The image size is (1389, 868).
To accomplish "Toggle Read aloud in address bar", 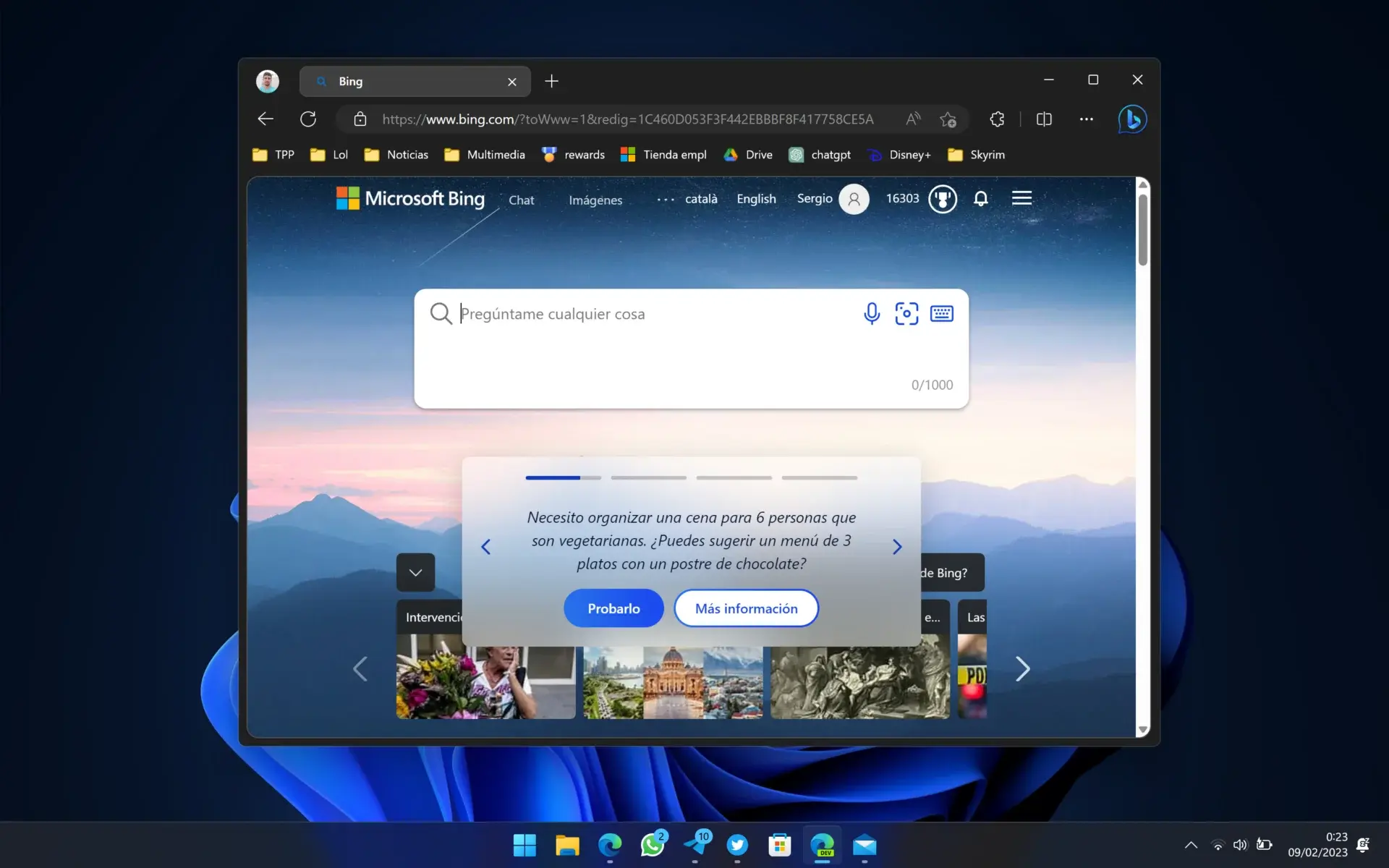I will (x=913, y=119).
